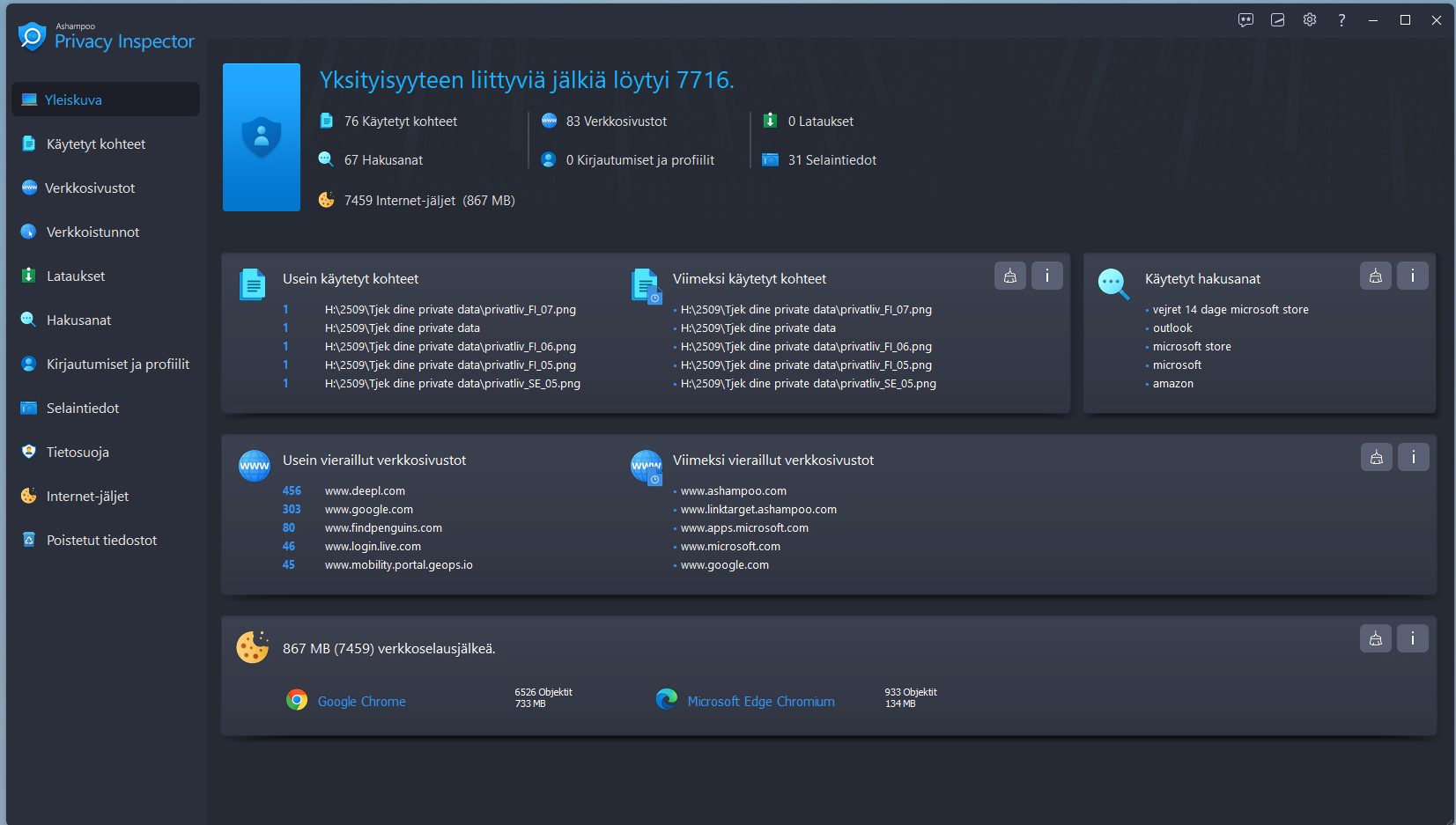1456x825 pixels.
Task: Clean visited websites with broom icon
Action: click(x=1376, y=458)
